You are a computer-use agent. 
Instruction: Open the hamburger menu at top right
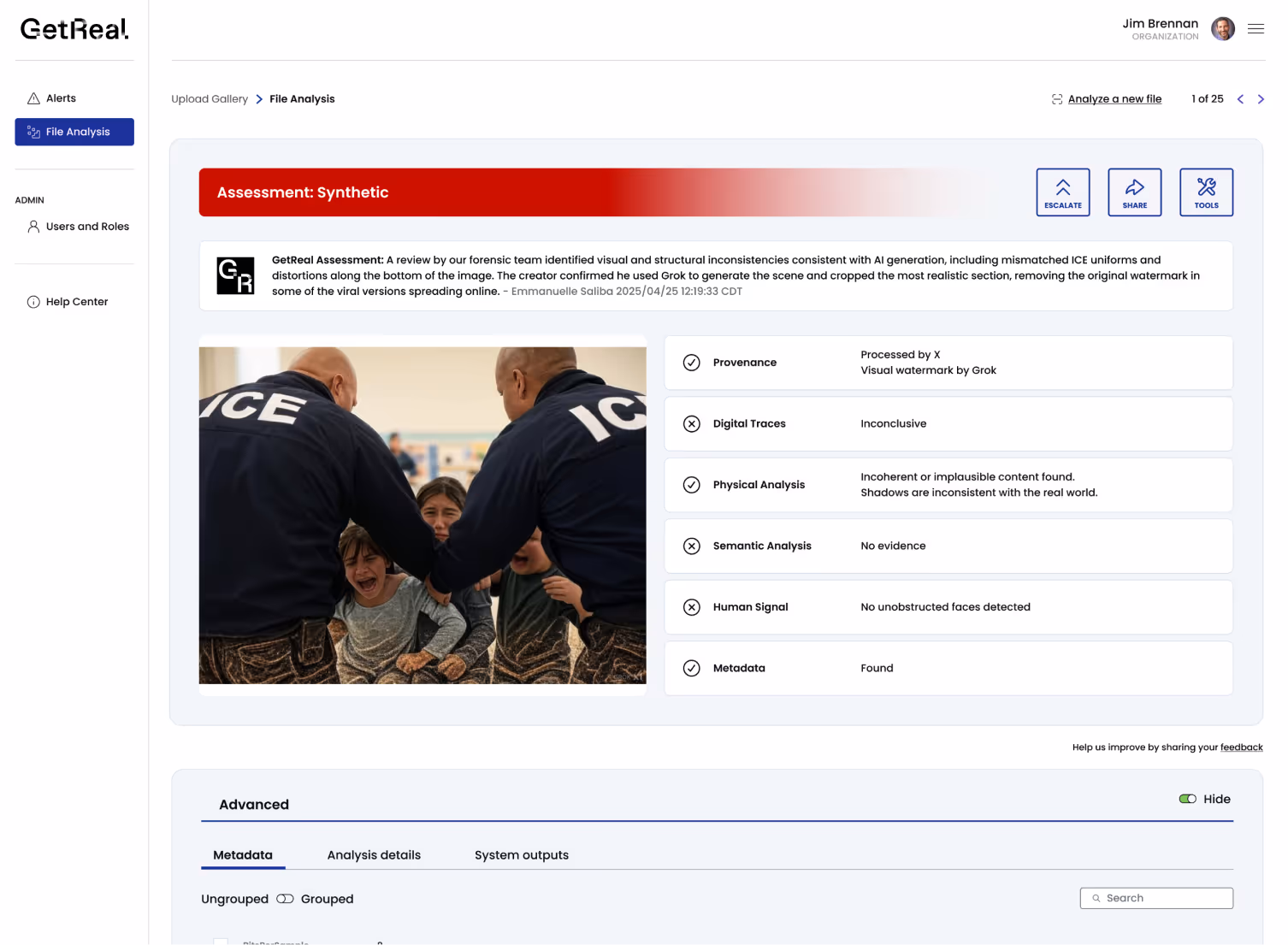(1256, 29)
